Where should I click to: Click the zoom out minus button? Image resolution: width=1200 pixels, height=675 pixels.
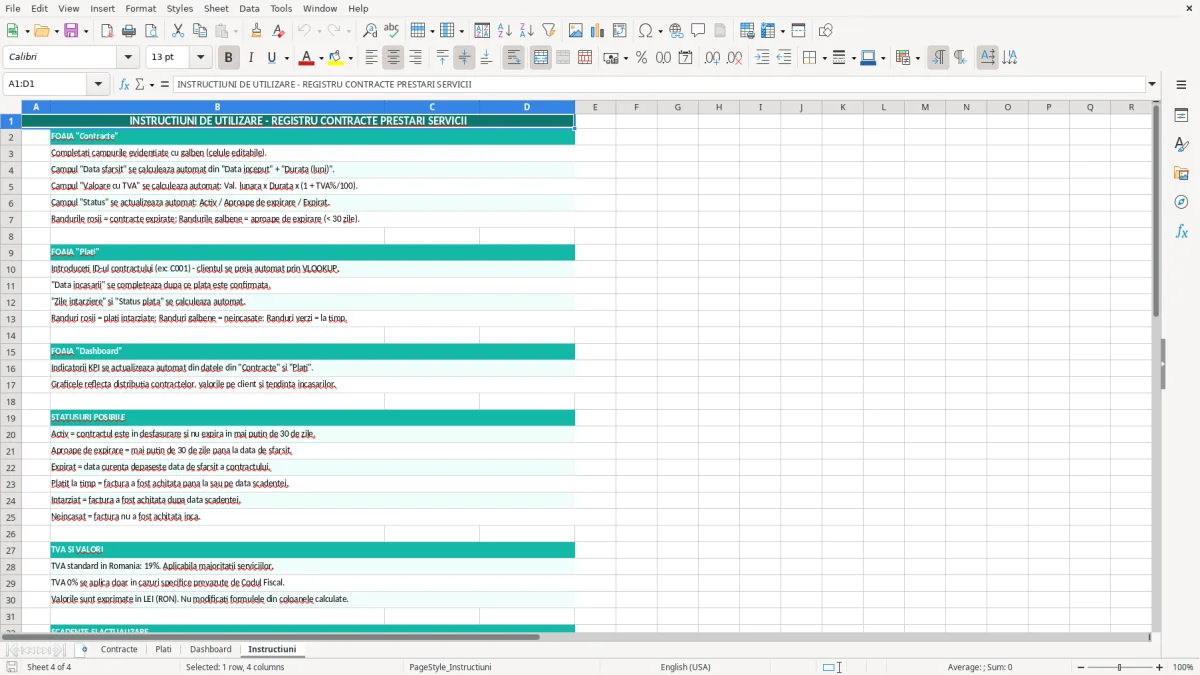tap(1083, 667)
